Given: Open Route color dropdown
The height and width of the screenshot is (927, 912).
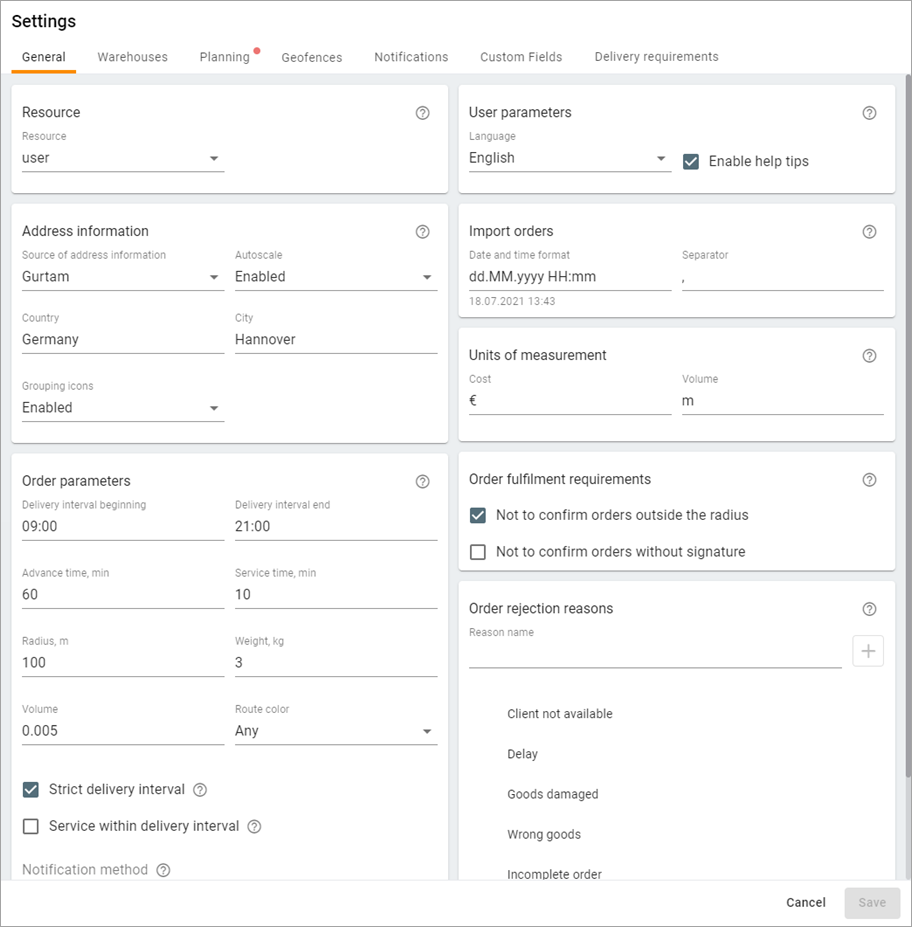Looking at the screenshot, I should (335, 731).
